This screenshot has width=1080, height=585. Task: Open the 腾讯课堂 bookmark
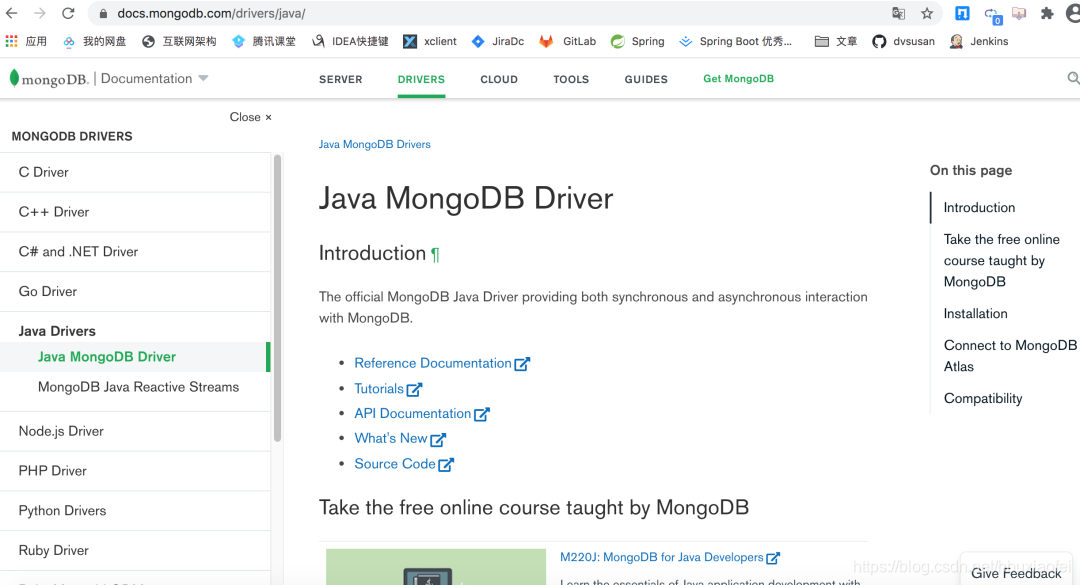point(264,41)
